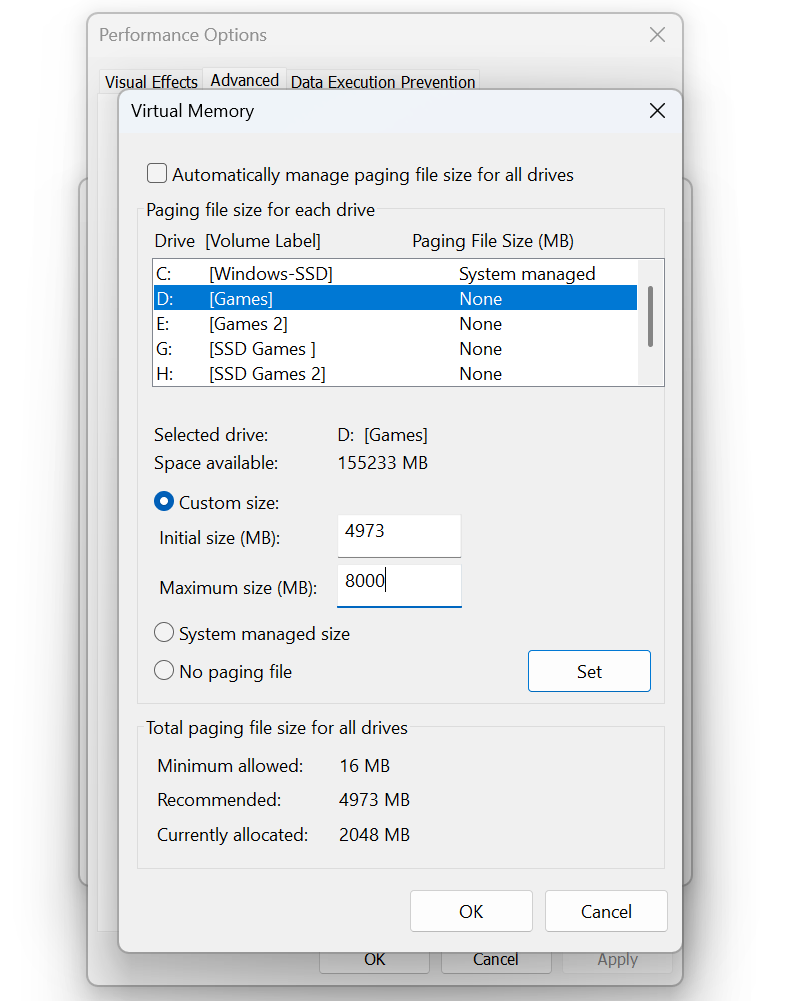The height and width of the screenshot is (1001, 786).
Task: Cancel the Virtual Memory dialog
Action: coord(606,911)
